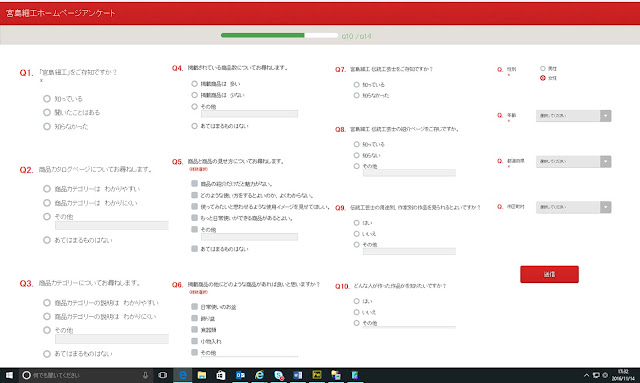Screen dimensions: 640x383
Task: Click the Q3 その他 text field
Action: [x=112, y=339]
